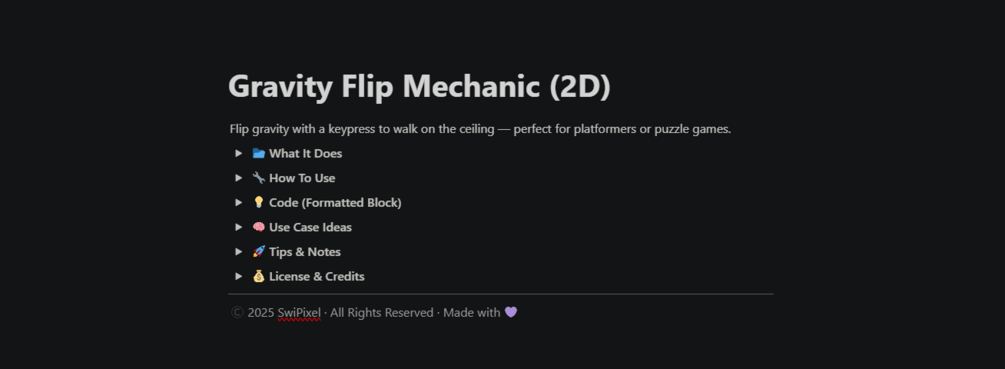This screenshot has height=369, width=1005.
Task: Click the What It Does heading text
Action: coord(306,153)
